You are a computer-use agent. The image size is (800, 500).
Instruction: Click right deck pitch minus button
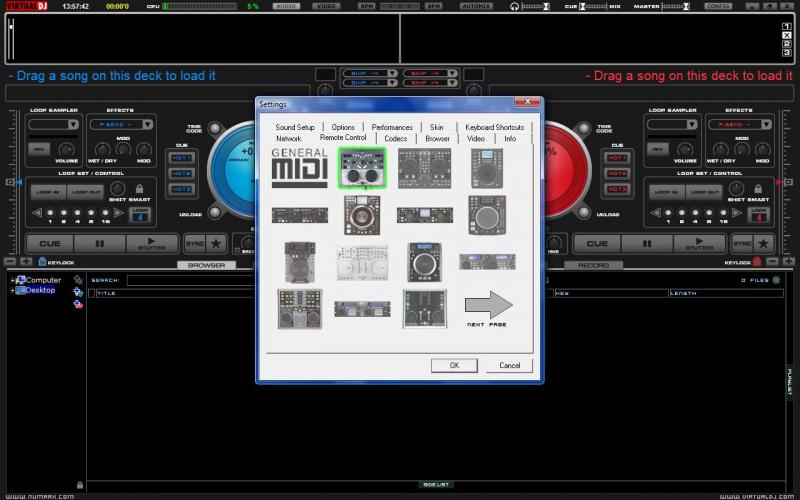[x=772, y=262]
